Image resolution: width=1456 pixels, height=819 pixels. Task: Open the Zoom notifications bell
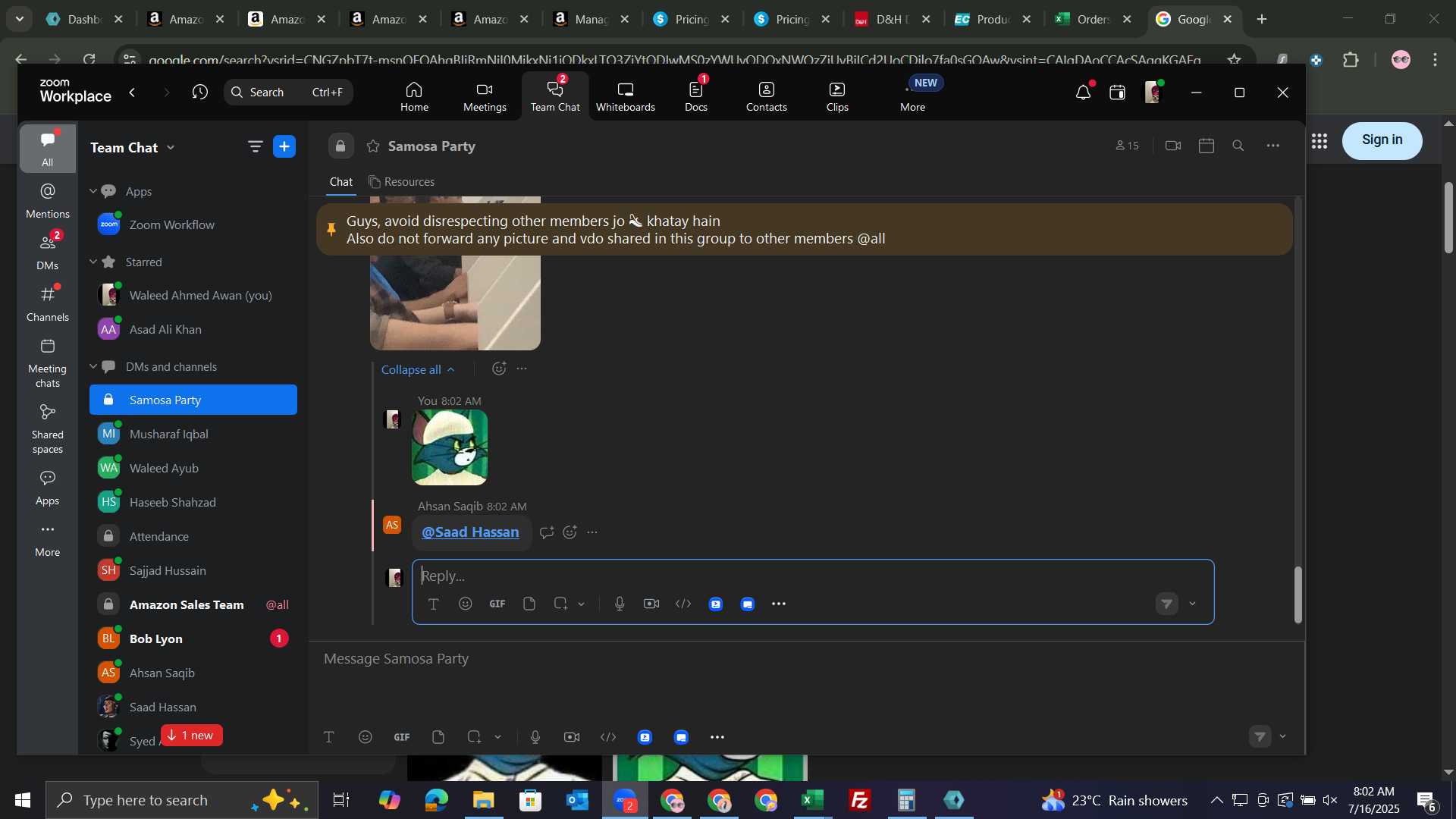pos(1083,92)
